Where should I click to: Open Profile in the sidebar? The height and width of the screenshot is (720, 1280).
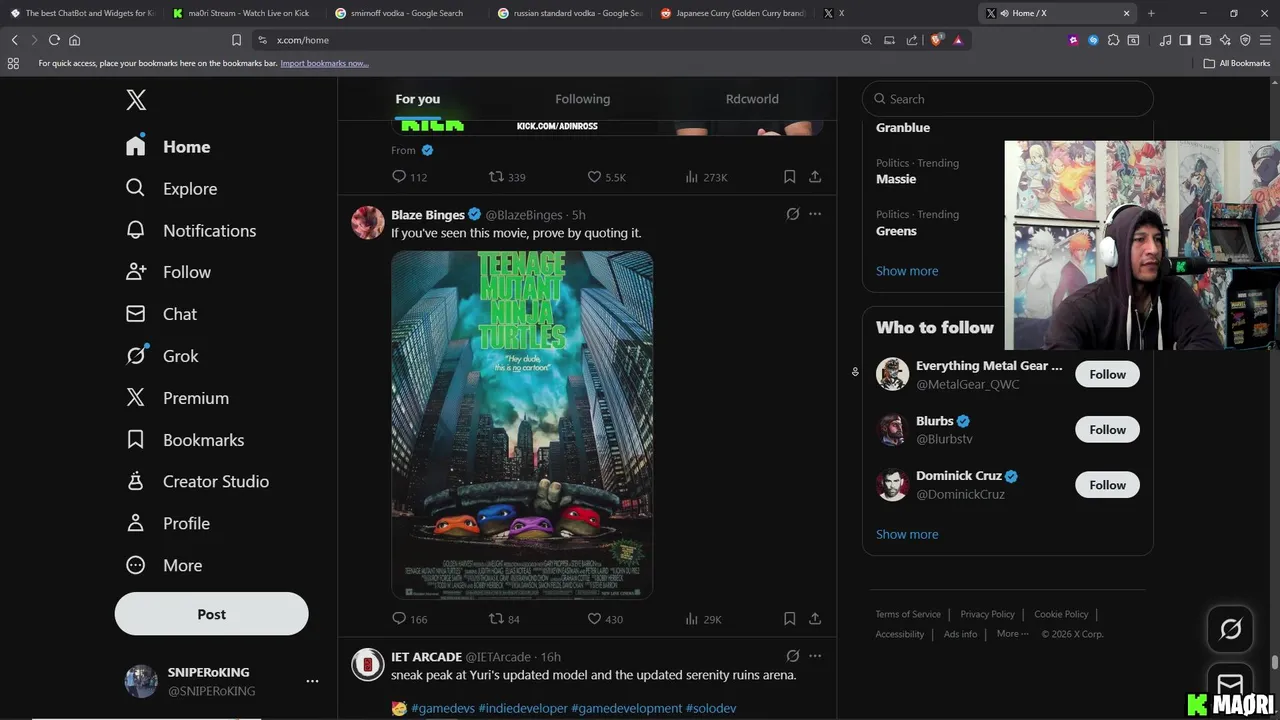(168, 524)
